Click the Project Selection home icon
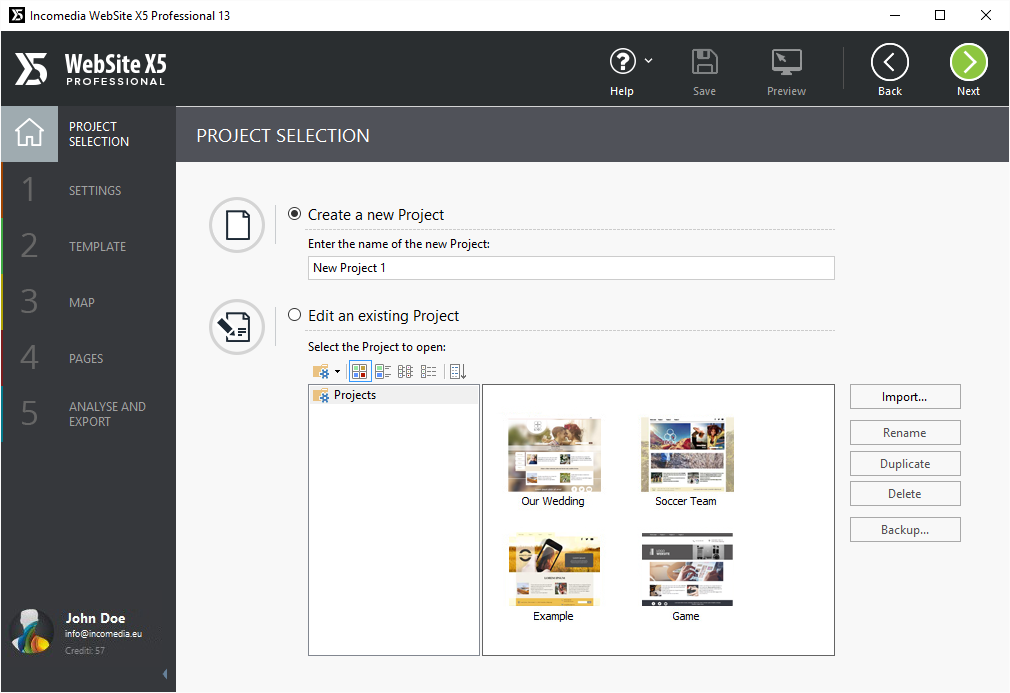This screenshot has width=1010, height=693. [x=30, y=133]
